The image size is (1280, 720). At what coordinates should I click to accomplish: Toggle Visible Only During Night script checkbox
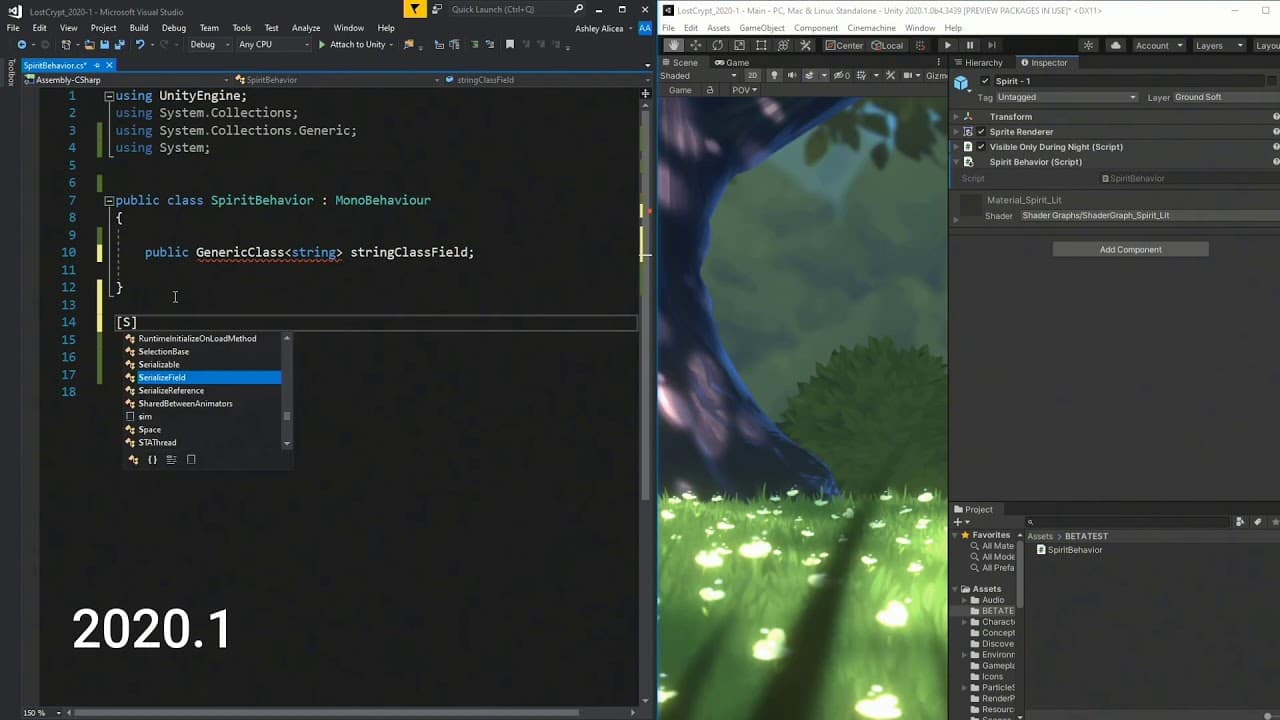(981, 147)
